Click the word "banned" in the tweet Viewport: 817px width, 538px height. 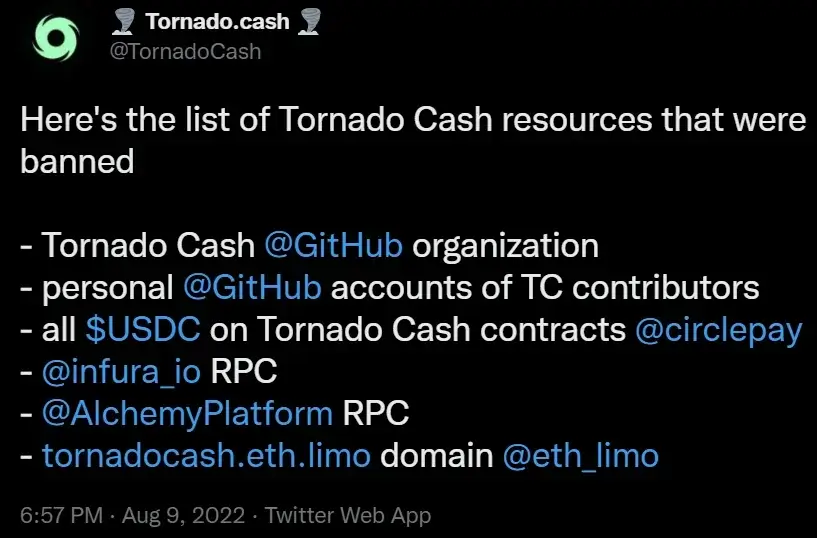pyautogui.click(x=77, y=161)
